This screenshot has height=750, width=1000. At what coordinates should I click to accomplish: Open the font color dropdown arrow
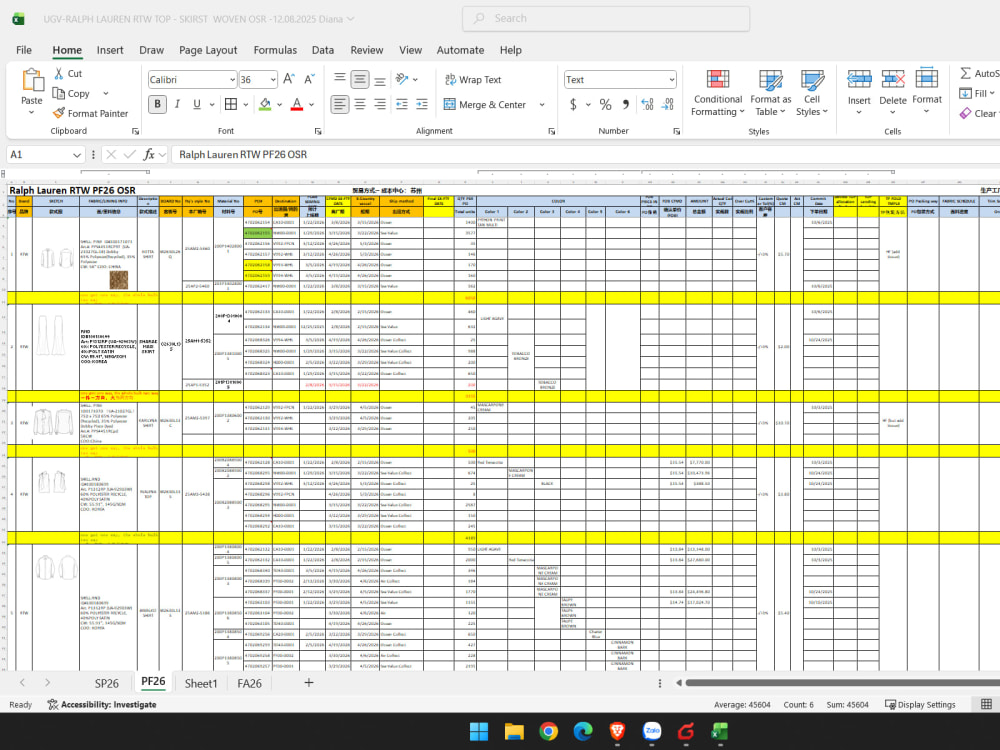(311, 105)
